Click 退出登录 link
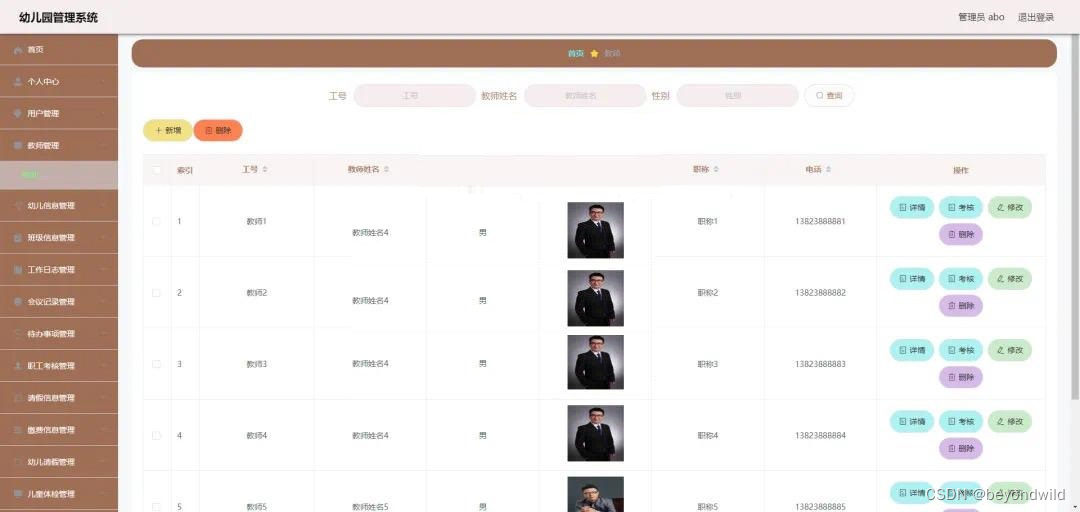1080x512 pixels. click(x=1036, y=17)
